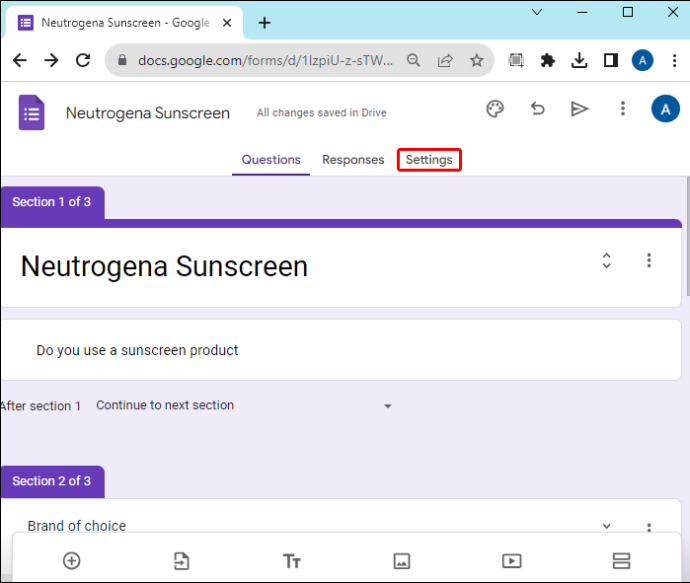Open the Extensions puzzle icon
690x583 pixels.
(x=548, y=60)
